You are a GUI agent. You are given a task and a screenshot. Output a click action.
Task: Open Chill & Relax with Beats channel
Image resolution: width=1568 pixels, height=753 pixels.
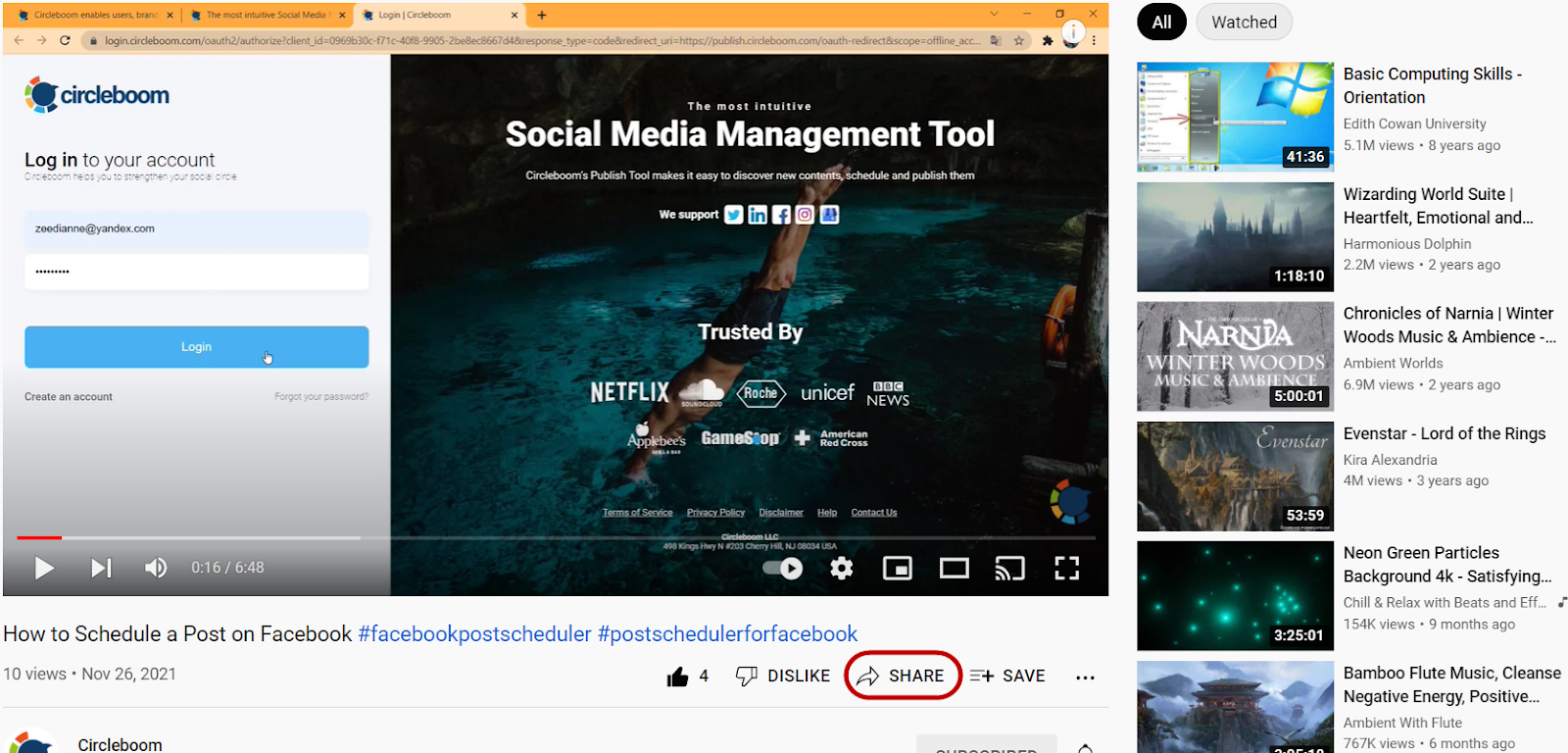[x=1445, y=602]
